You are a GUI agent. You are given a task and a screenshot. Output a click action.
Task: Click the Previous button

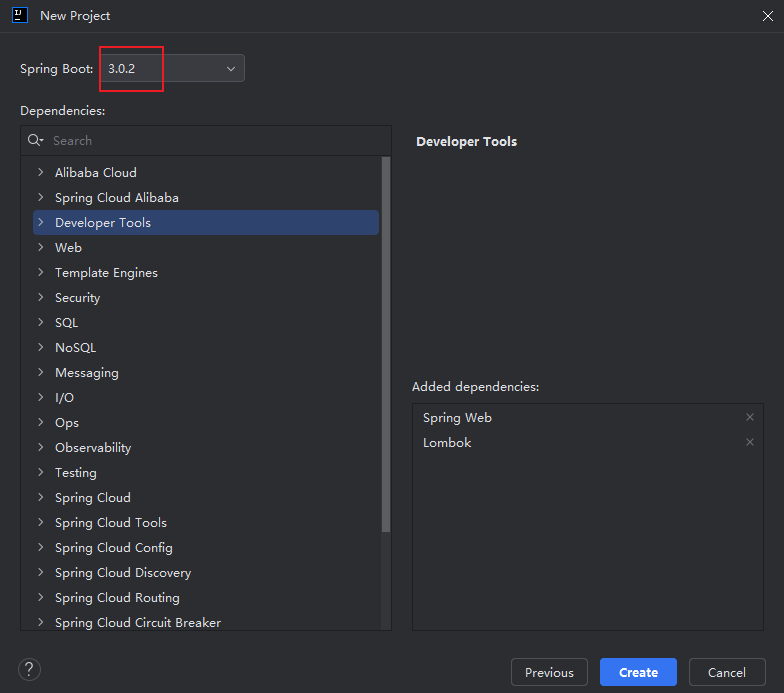coord(549,672)
